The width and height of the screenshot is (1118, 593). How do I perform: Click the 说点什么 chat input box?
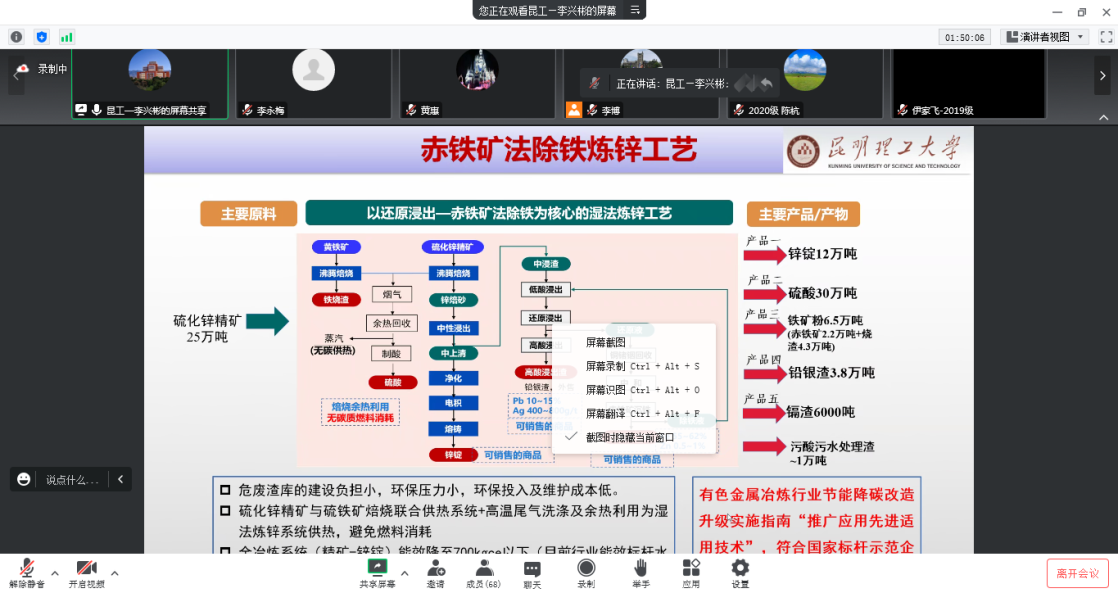click(x=72, y=480)
